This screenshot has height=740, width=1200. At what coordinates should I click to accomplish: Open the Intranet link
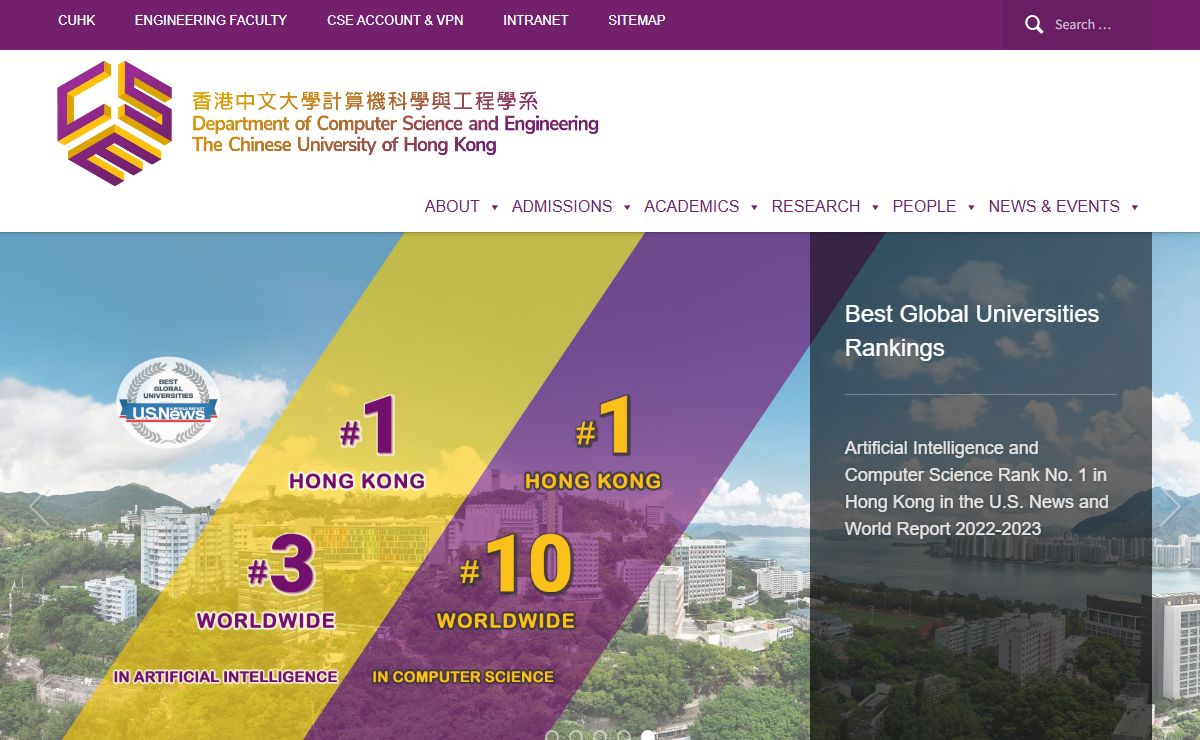(536, 20)
